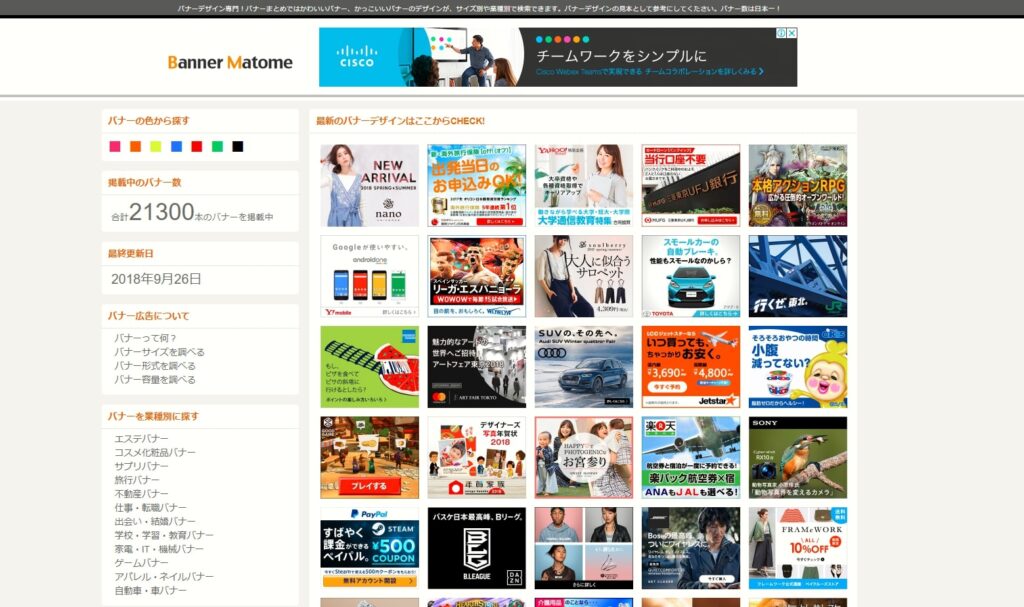Viewport: 1024px width, 607px height.
Task: Open バナー形式を調べる link
Action: 155,365
